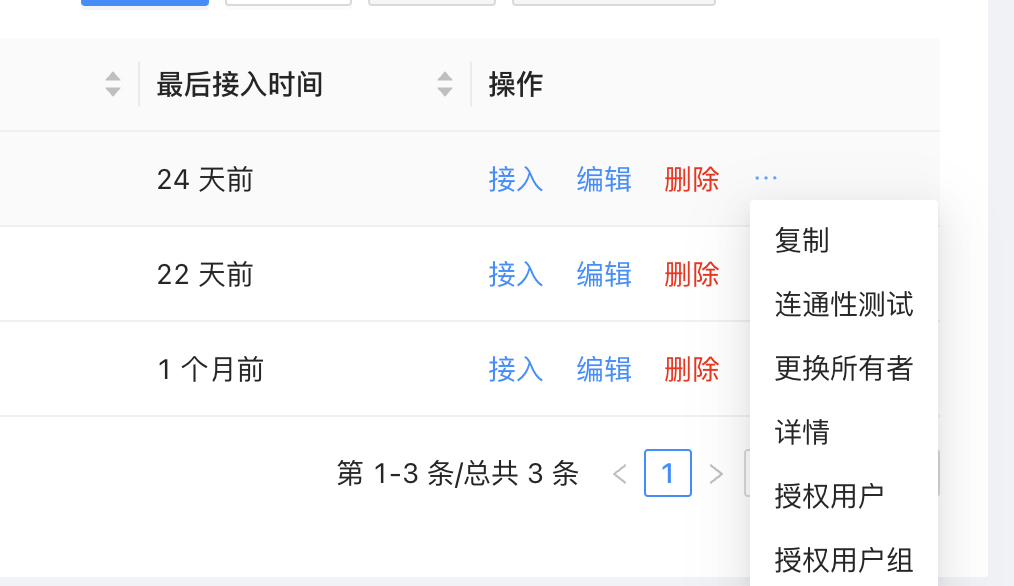
Task: Select 授权用户组 at the menu bottom
Action: (843, 560)
